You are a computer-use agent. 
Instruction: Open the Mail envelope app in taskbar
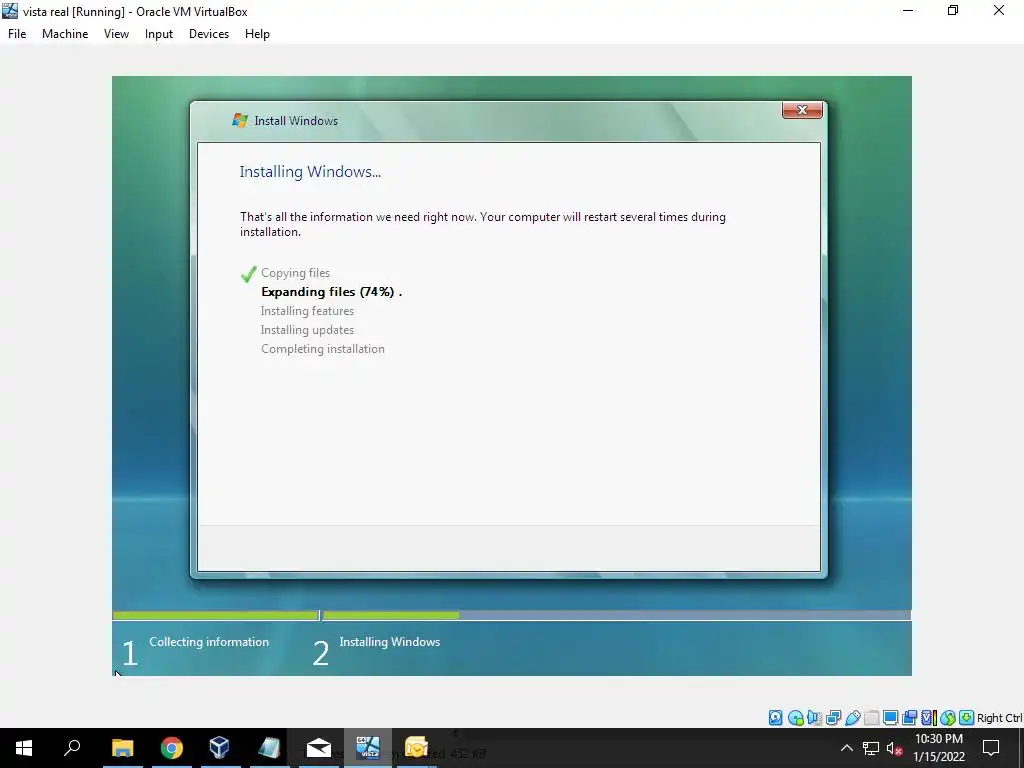(318, 748)
